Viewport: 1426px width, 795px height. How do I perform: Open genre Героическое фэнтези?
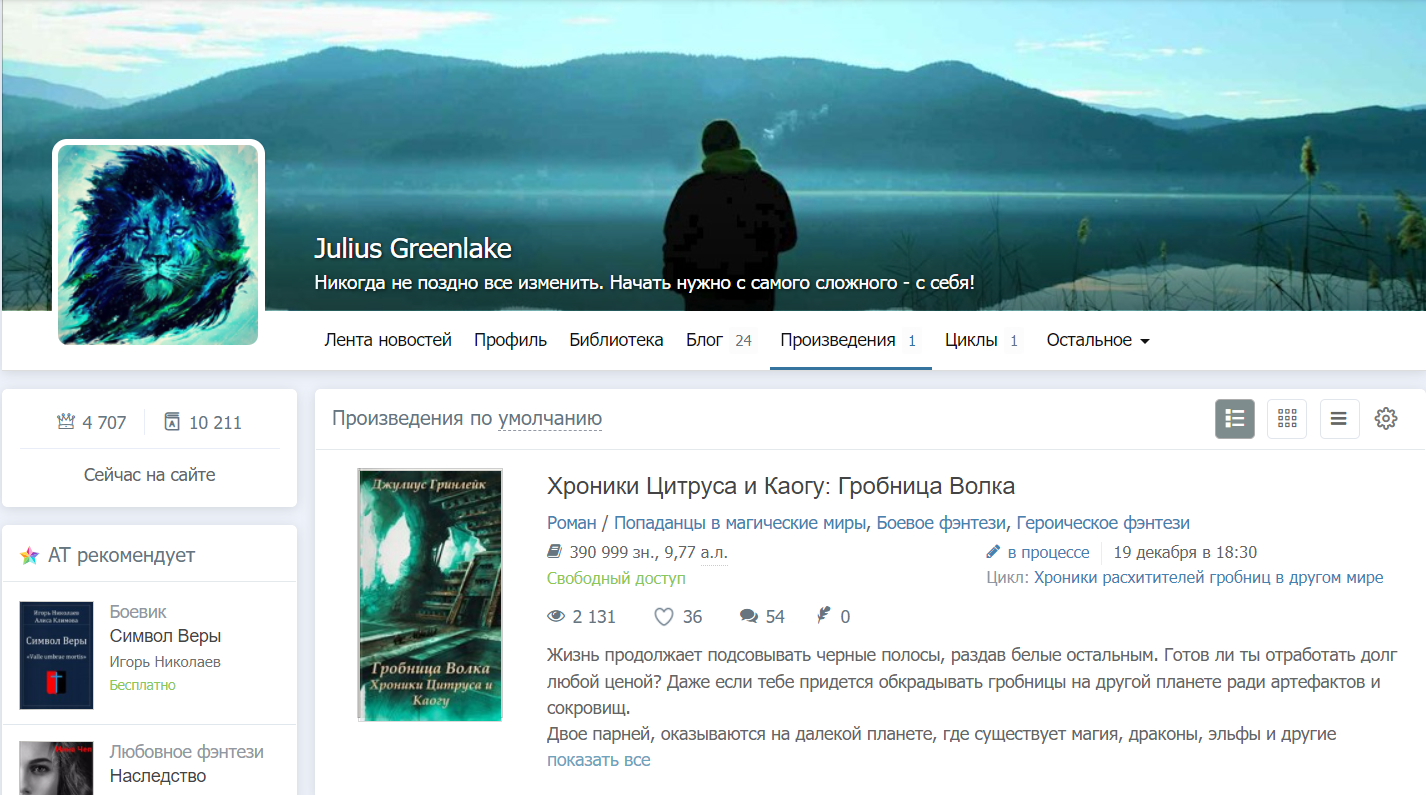(x=1103, y=523)
